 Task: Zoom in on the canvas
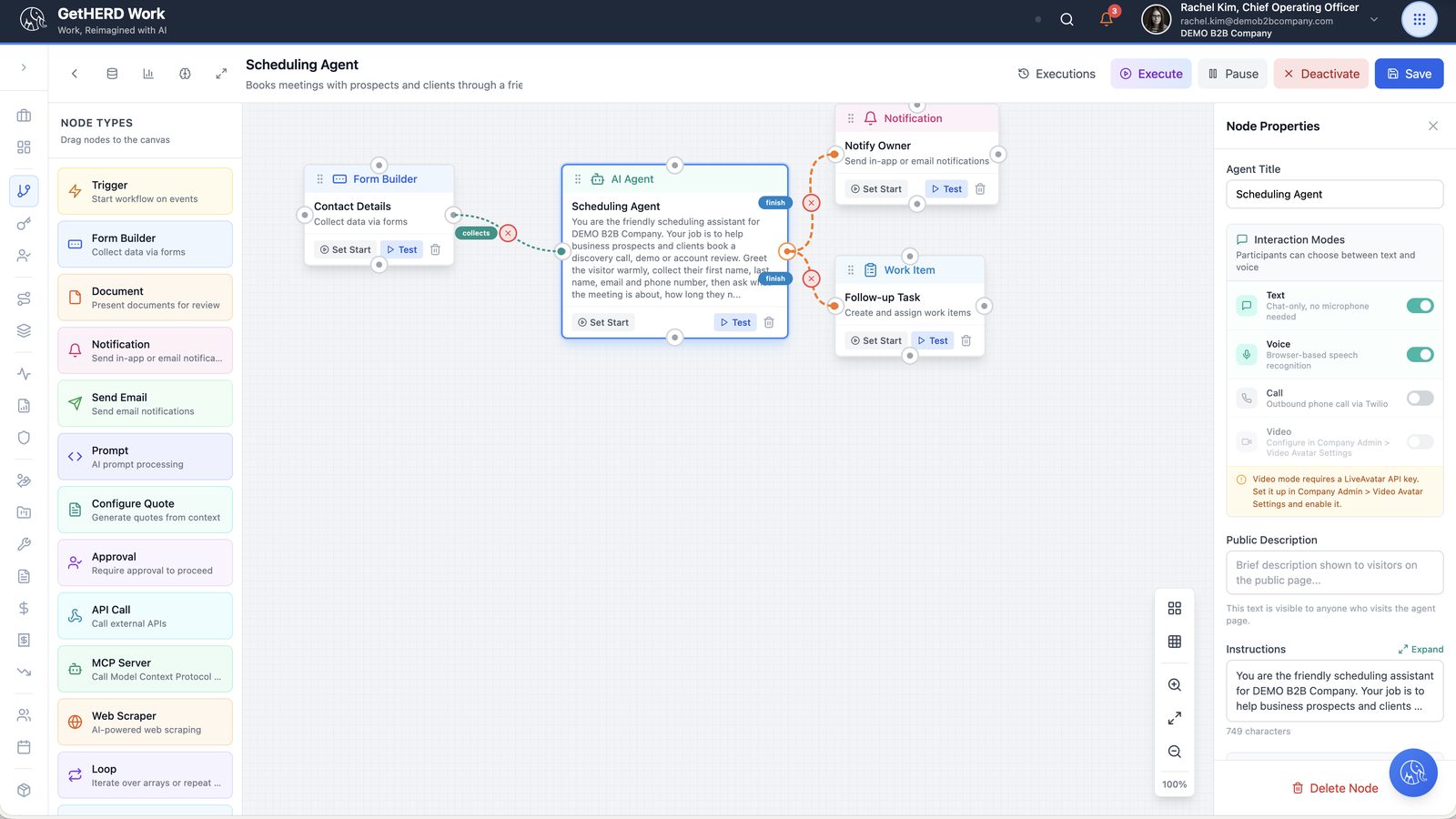tap(1175, 685)
